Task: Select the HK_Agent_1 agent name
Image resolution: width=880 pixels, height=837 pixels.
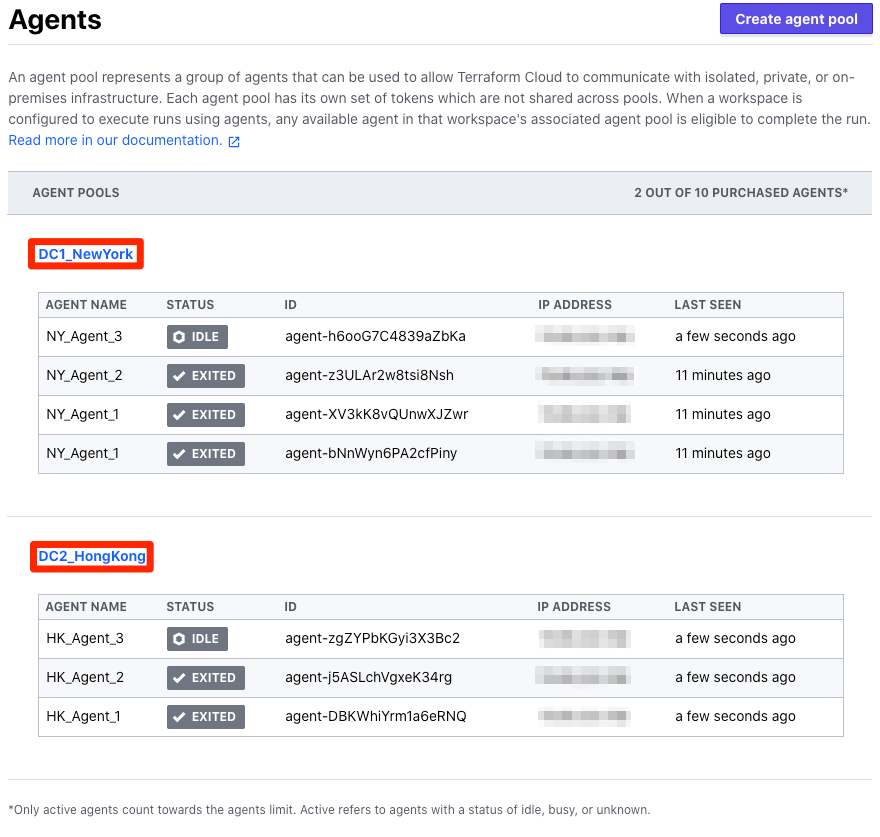Action: tap(83, 717)
